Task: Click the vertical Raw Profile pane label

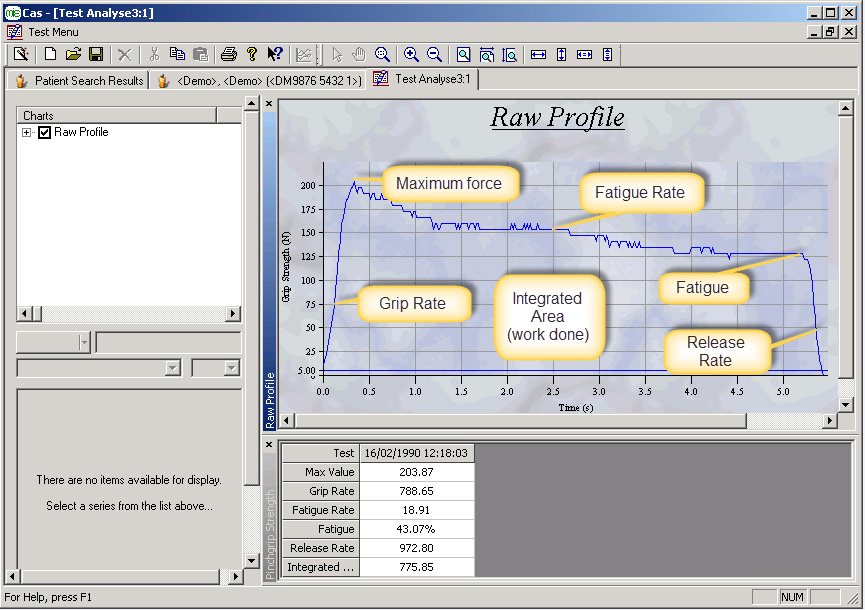Action: click(x=270, y=400)
